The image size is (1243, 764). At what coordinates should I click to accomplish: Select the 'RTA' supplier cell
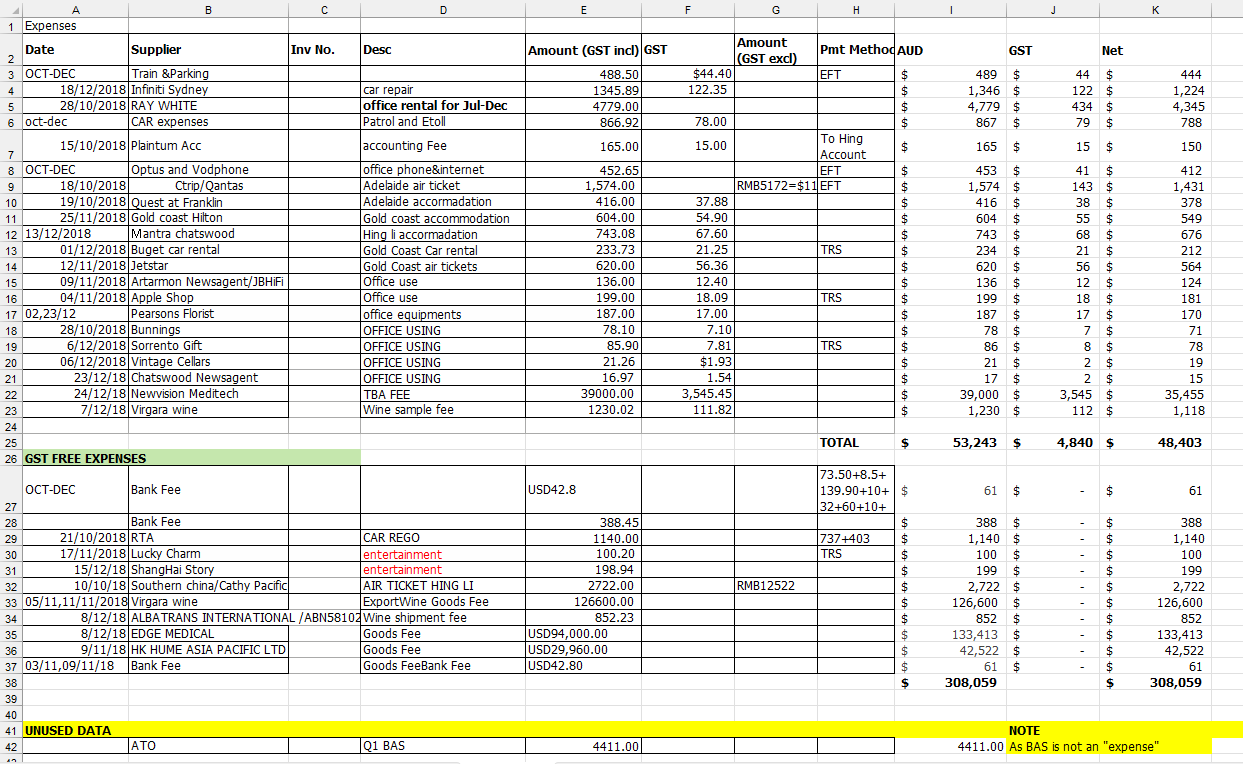[x=208, y=538]
